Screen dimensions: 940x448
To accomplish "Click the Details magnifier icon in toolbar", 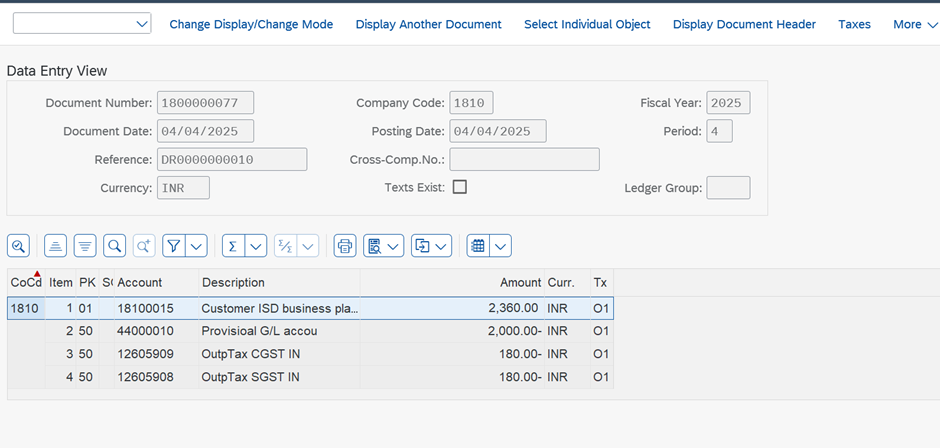I will click(19, 246).
